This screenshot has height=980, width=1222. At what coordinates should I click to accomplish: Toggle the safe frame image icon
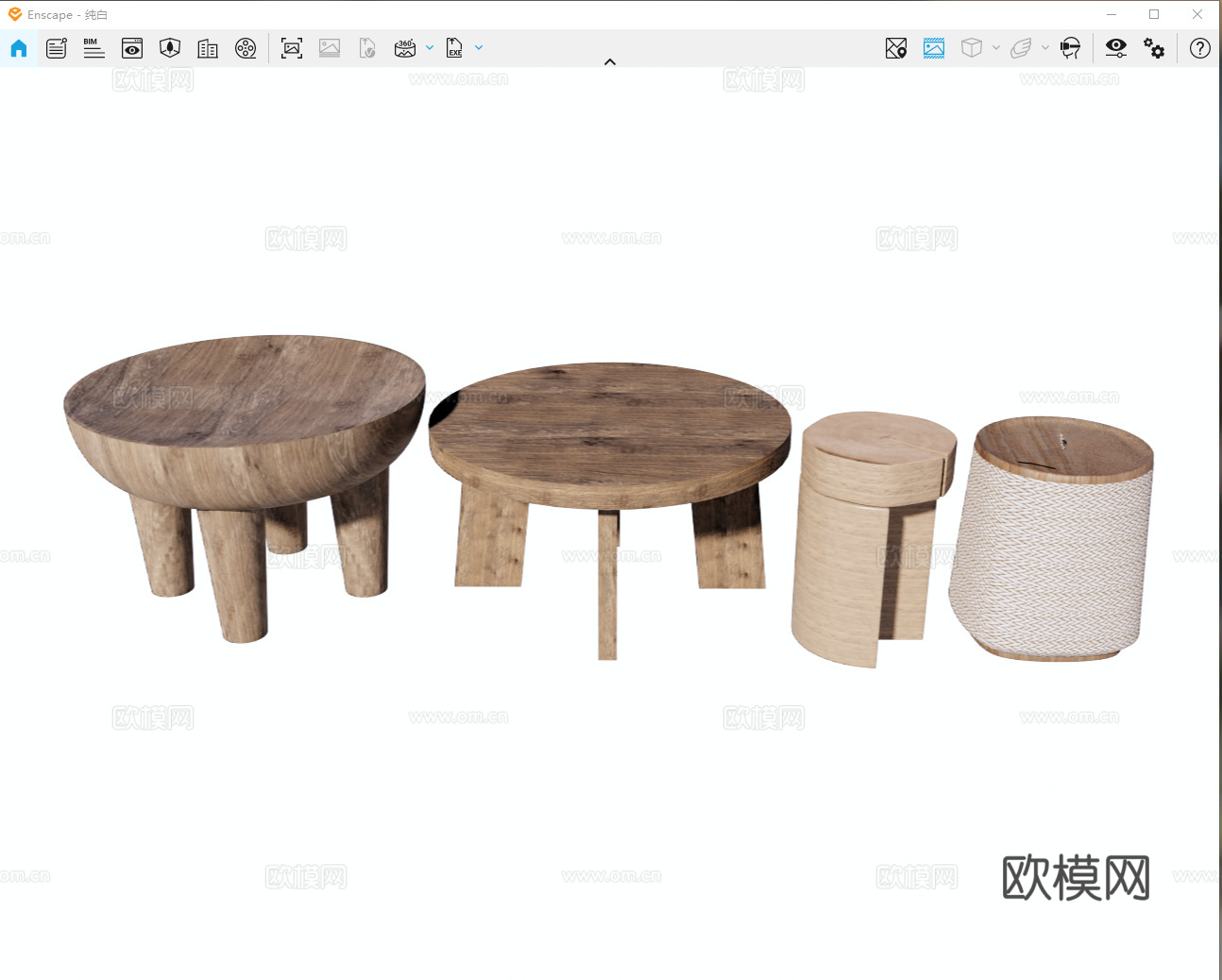coord(934,48)
